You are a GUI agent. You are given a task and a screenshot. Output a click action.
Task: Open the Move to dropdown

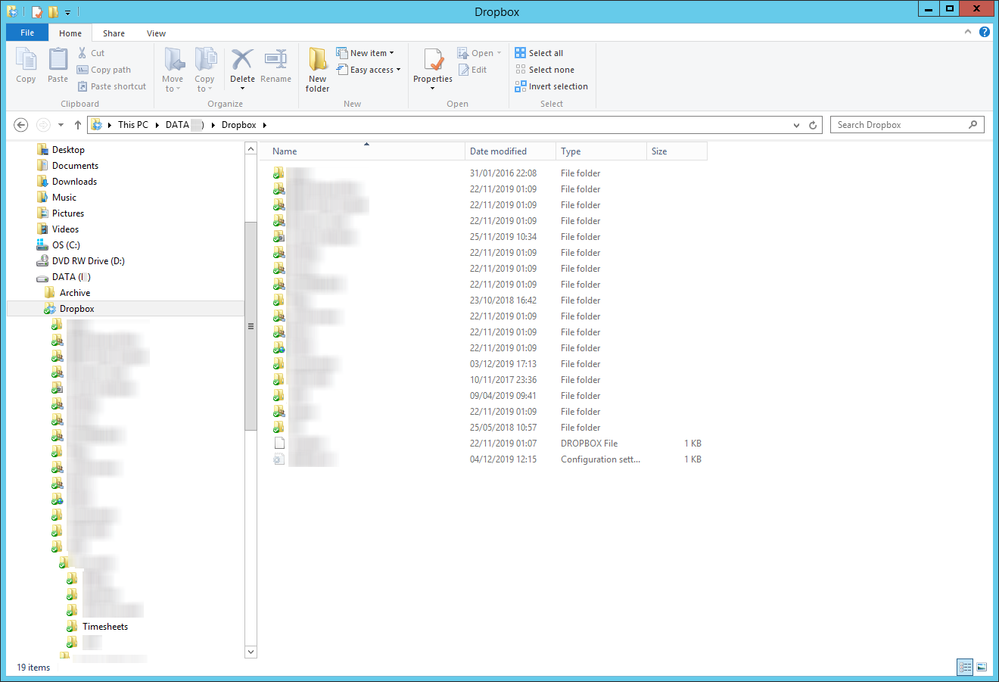click(173, 70)
